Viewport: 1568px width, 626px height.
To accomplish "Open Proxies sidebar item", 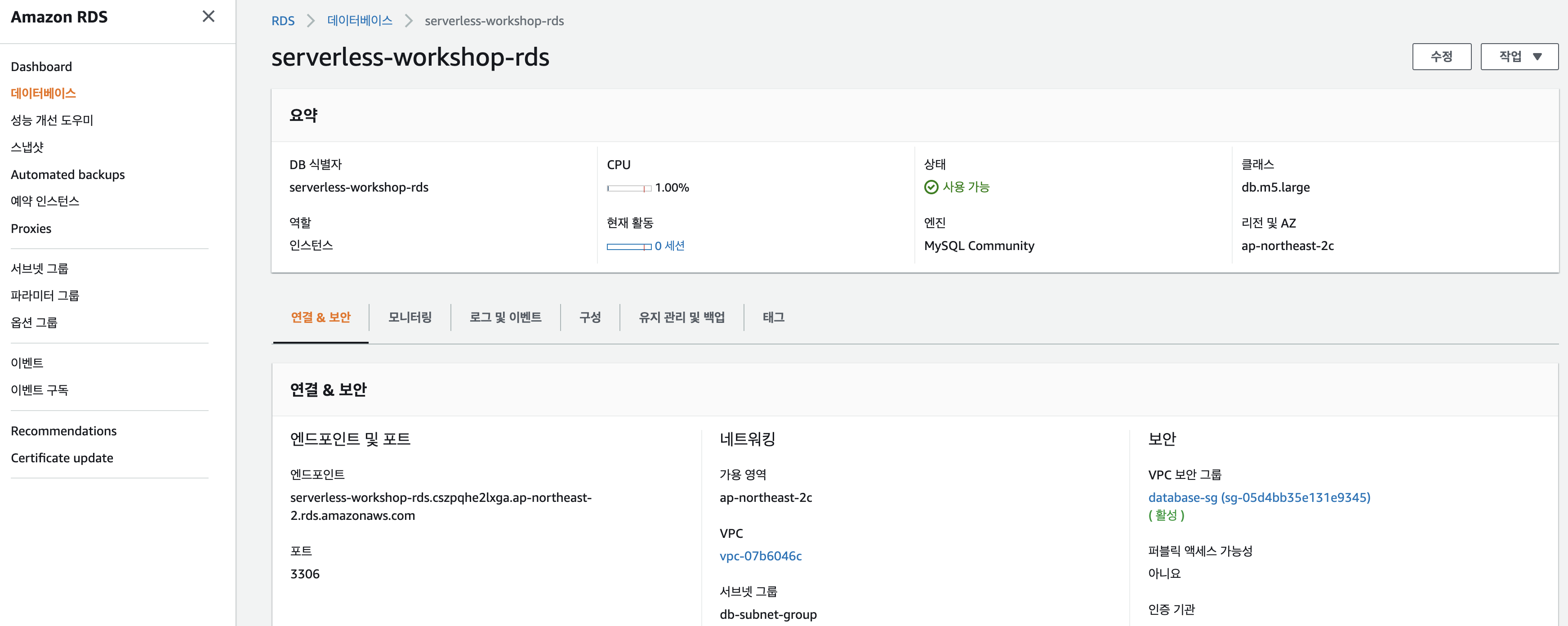I will (x=31, y=228).
